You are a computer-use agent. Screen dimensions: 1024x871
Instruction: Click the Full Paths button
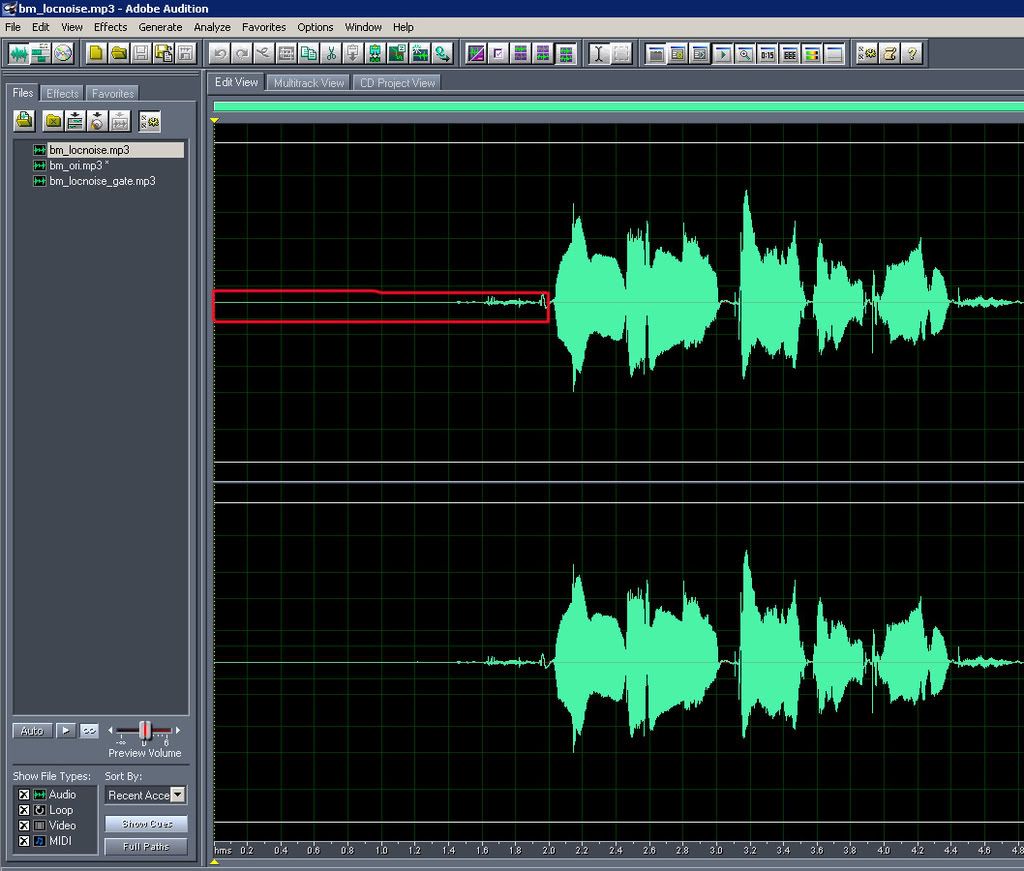pos(146,847)
